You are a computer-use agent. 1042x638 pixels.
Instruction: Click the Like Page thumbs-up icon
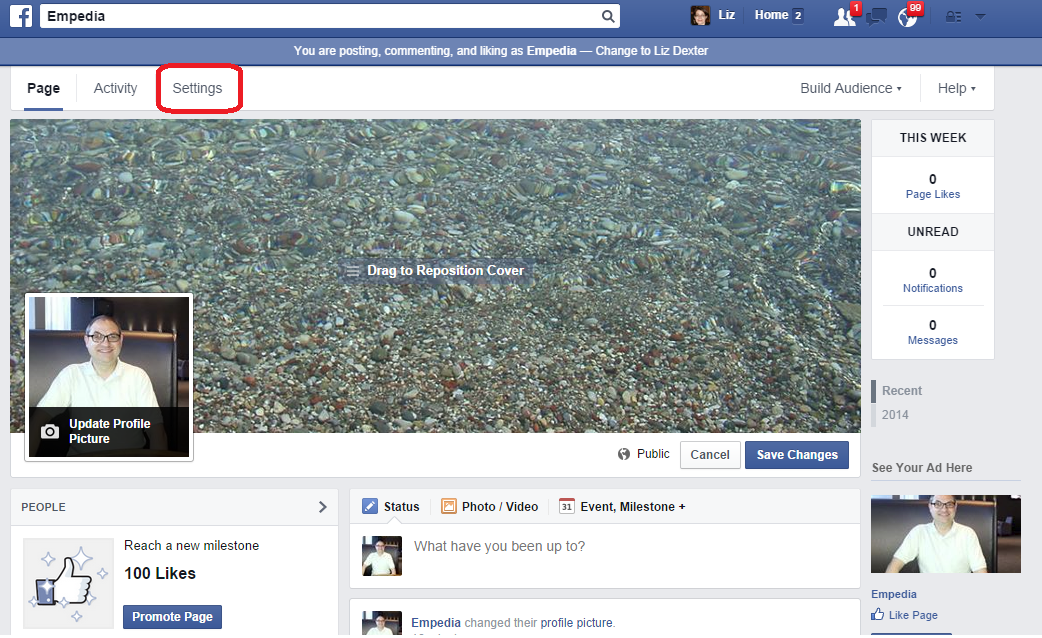(x=878, y=615)
